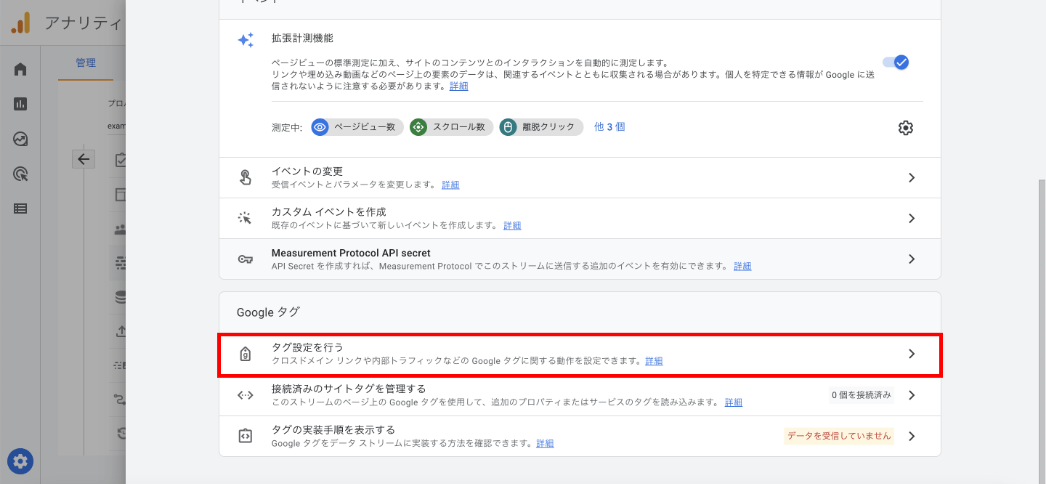This screenshot has height=484, width=1046.
Task: Open Explore icon in left sidebar
Action: coord(21,139)
